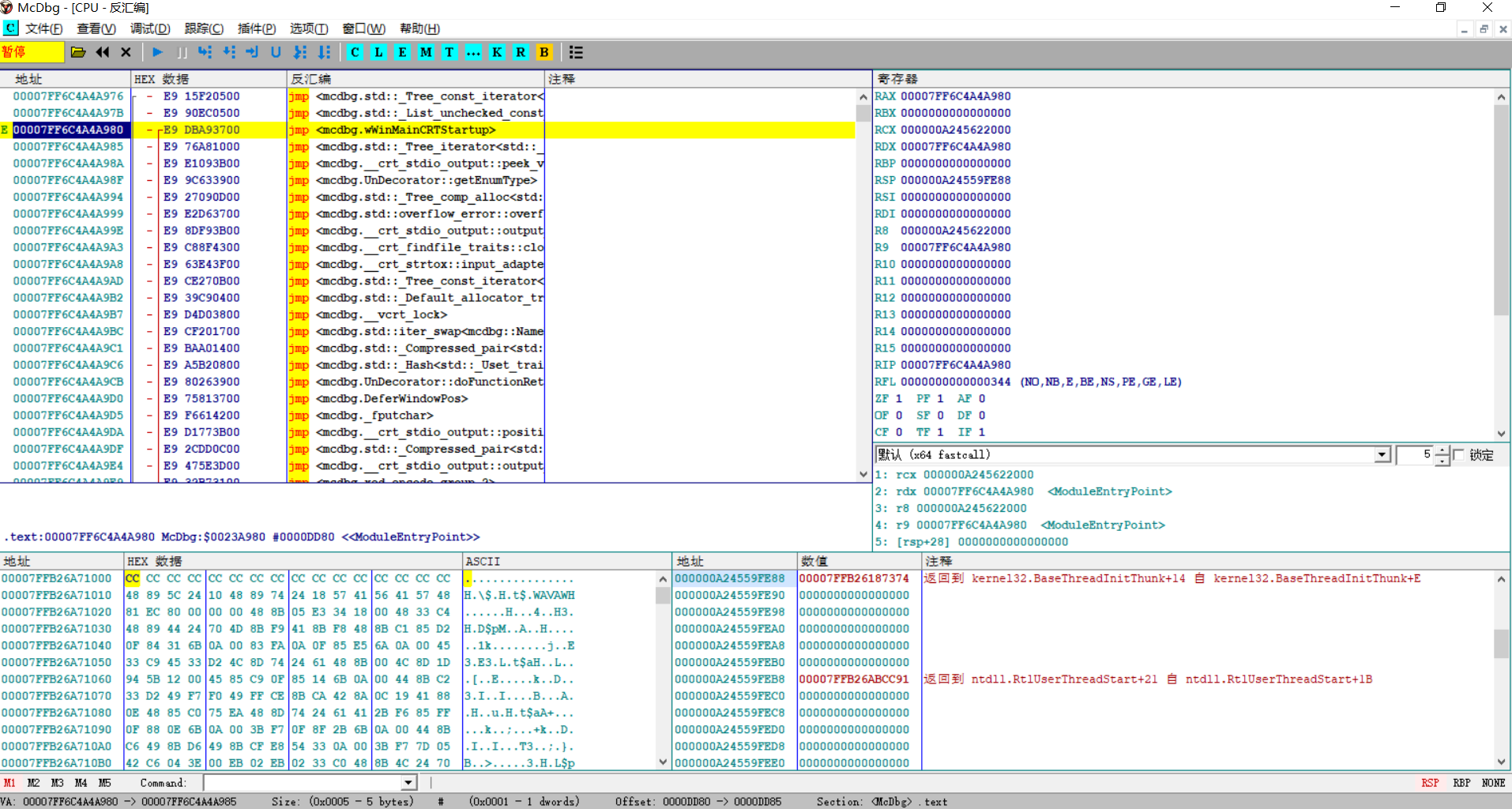Click the restart (rewind) toolbar icon
This screenshot has width=1512, height=809.
pos(103,52)
